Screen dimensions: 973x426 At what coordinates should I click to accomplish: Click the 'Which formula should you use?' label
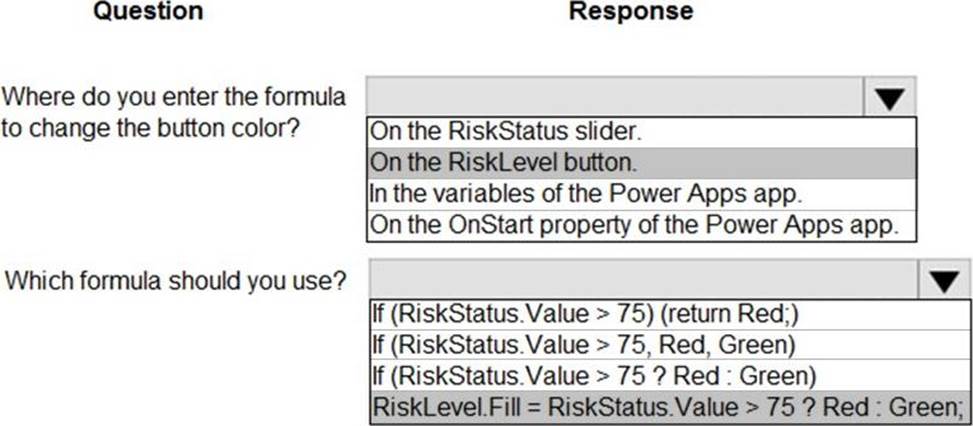[x=176, y=280]
